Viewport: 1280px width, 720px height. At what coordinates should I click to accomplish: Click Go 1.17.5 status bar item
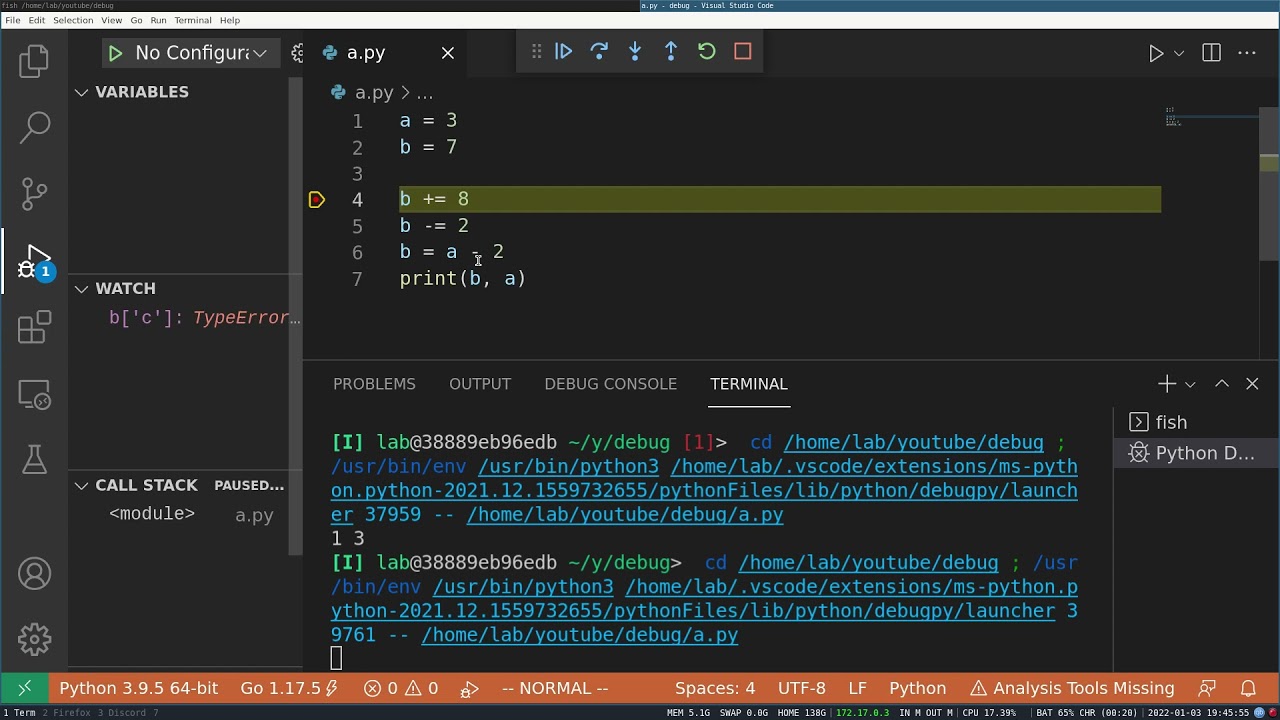click(x=289, y=688)
